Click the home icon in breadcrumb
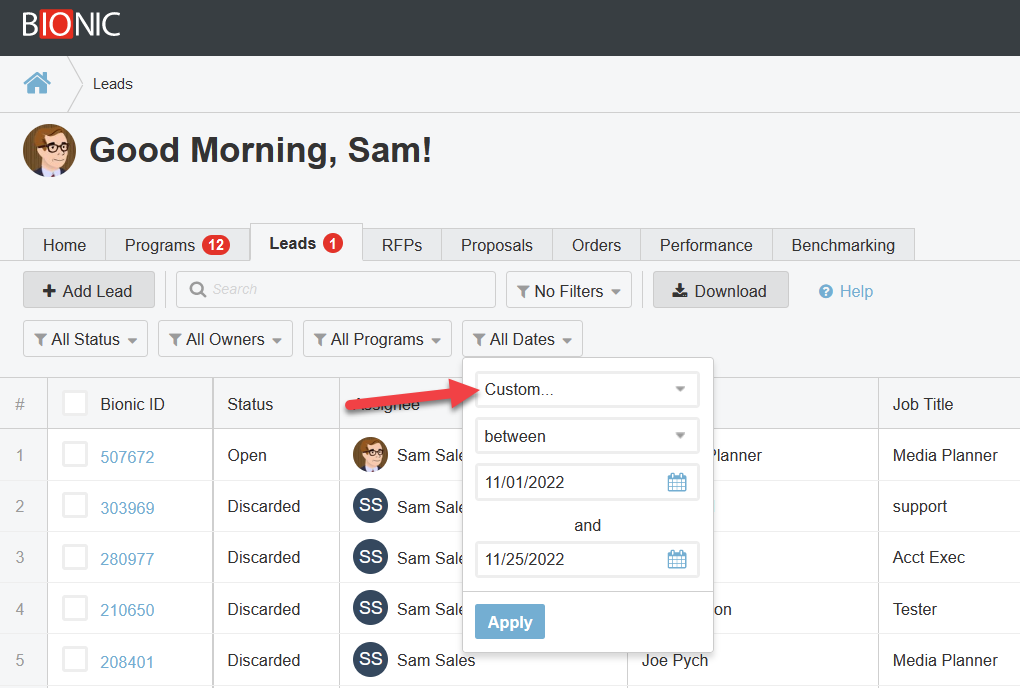Viewport: 1020px width, 688px height. [37, 83]
